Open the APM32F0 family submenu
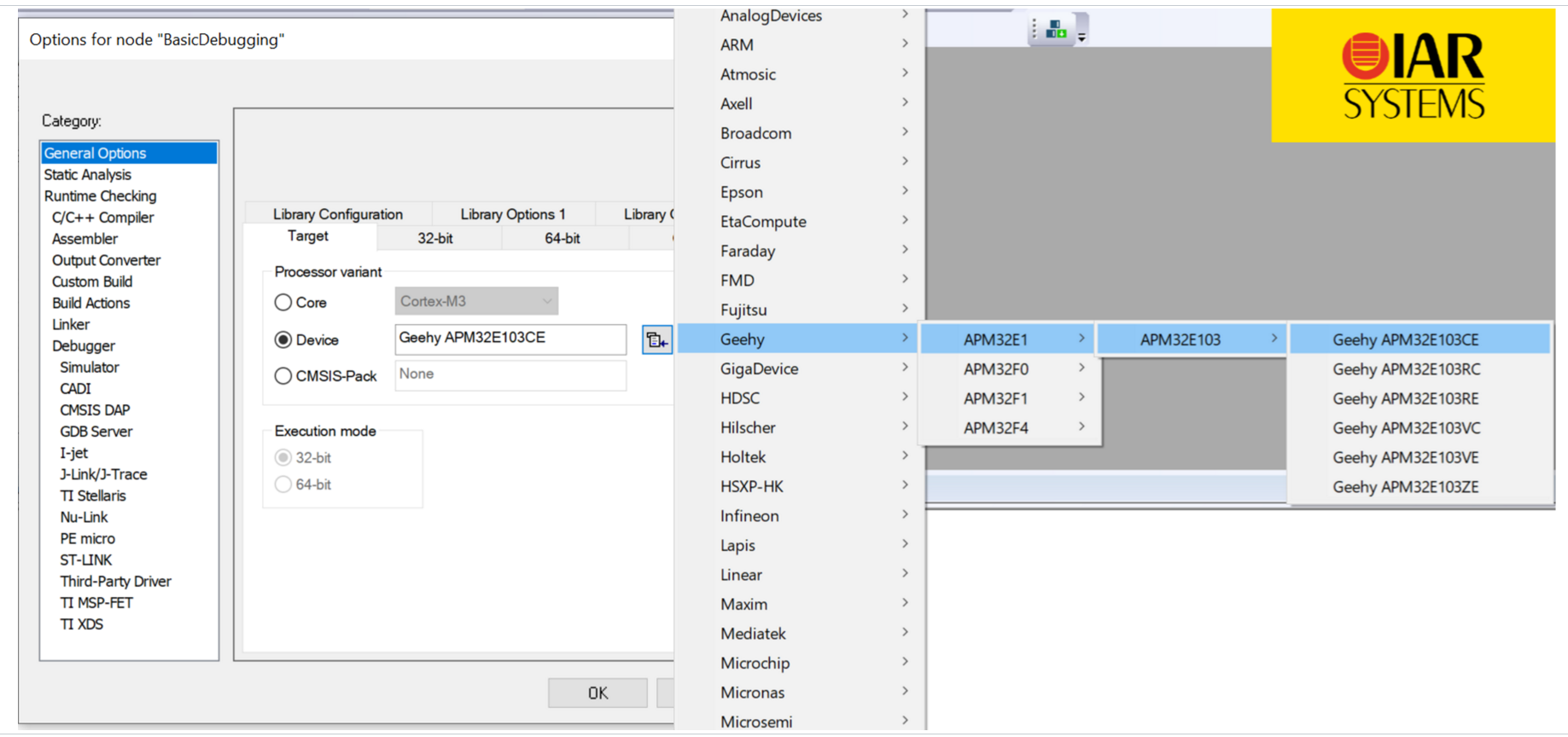The image size is (1568, 737). (1010, 368)
